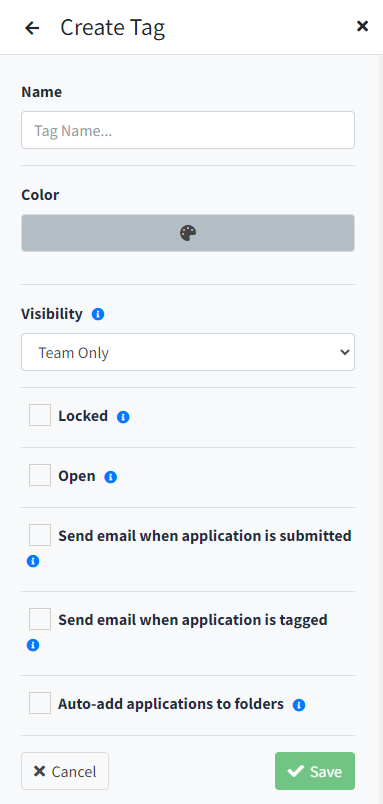Show info about the Open option
The image size is (383, 804).
111,477
